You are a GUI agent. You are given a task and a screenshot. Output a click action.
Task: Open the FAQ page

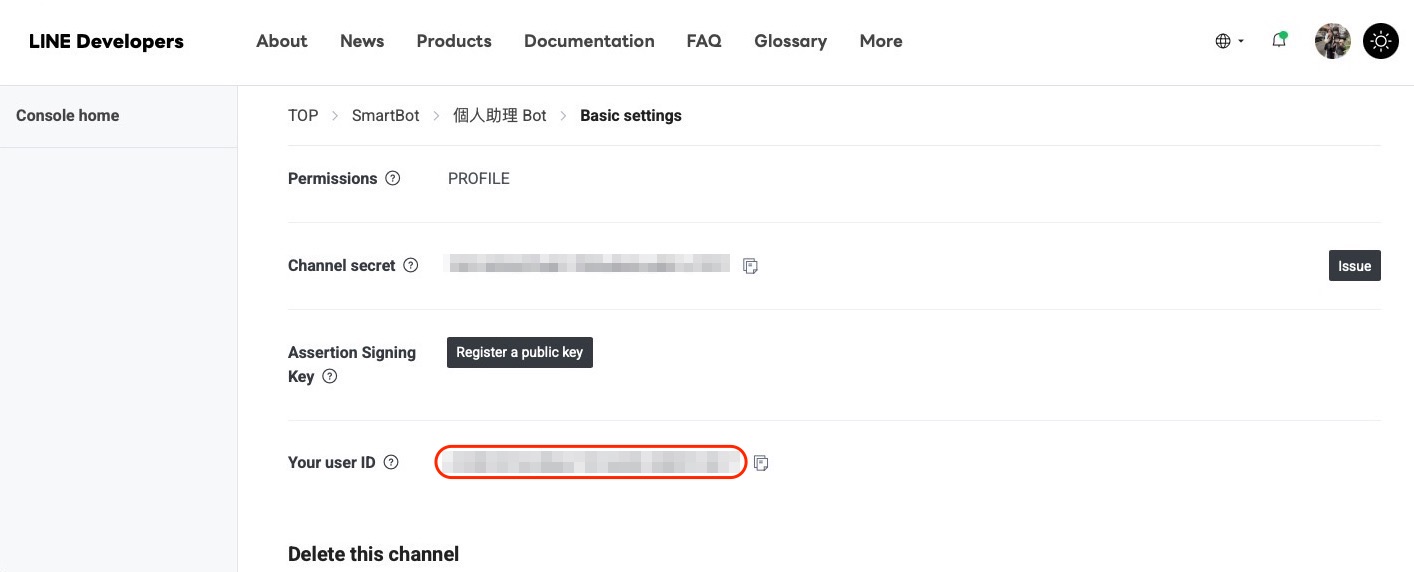click(x=704, y=41)
